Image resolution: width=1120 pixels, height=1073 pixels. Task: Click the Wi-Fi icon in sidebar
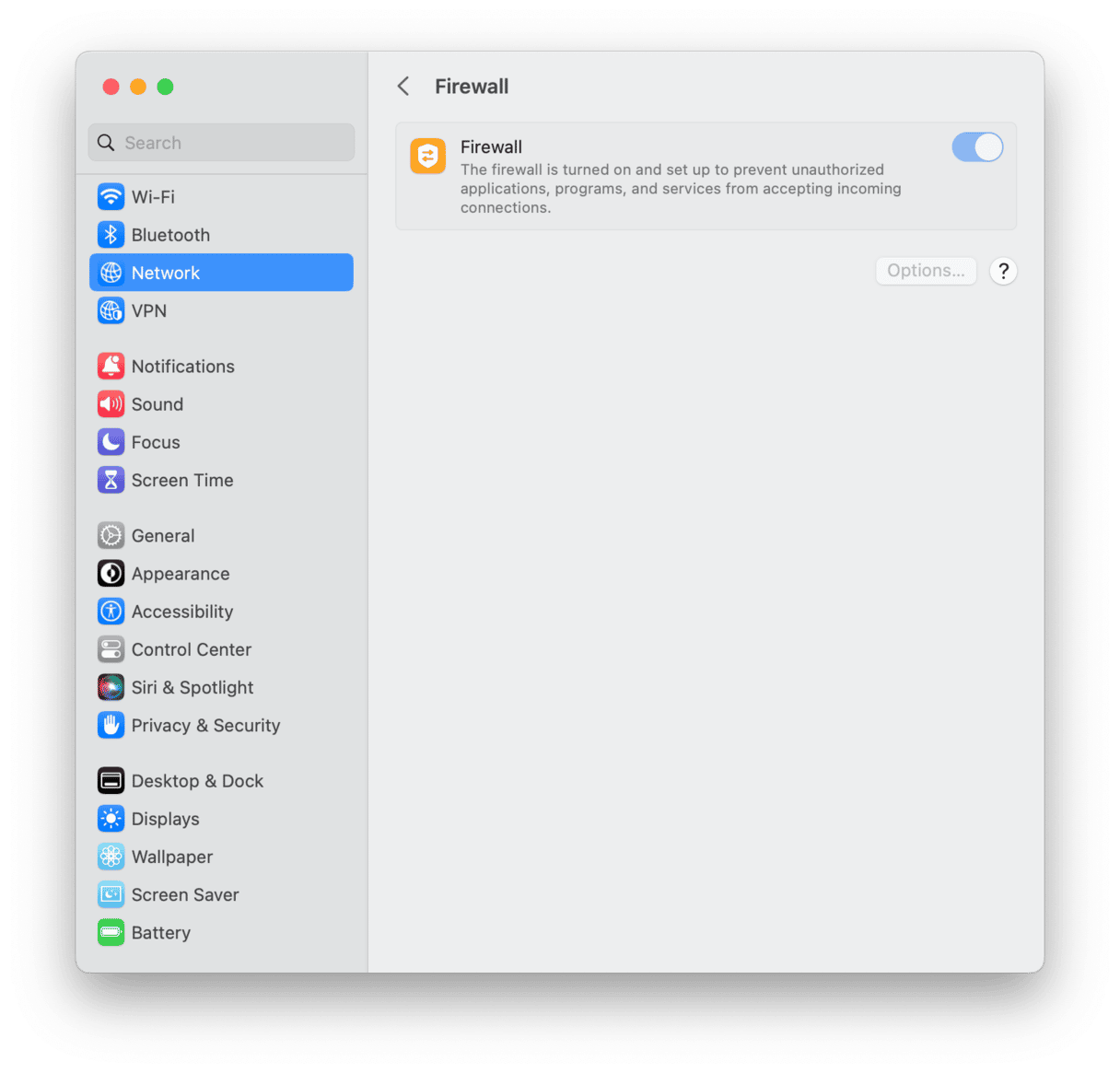(111, 197)
